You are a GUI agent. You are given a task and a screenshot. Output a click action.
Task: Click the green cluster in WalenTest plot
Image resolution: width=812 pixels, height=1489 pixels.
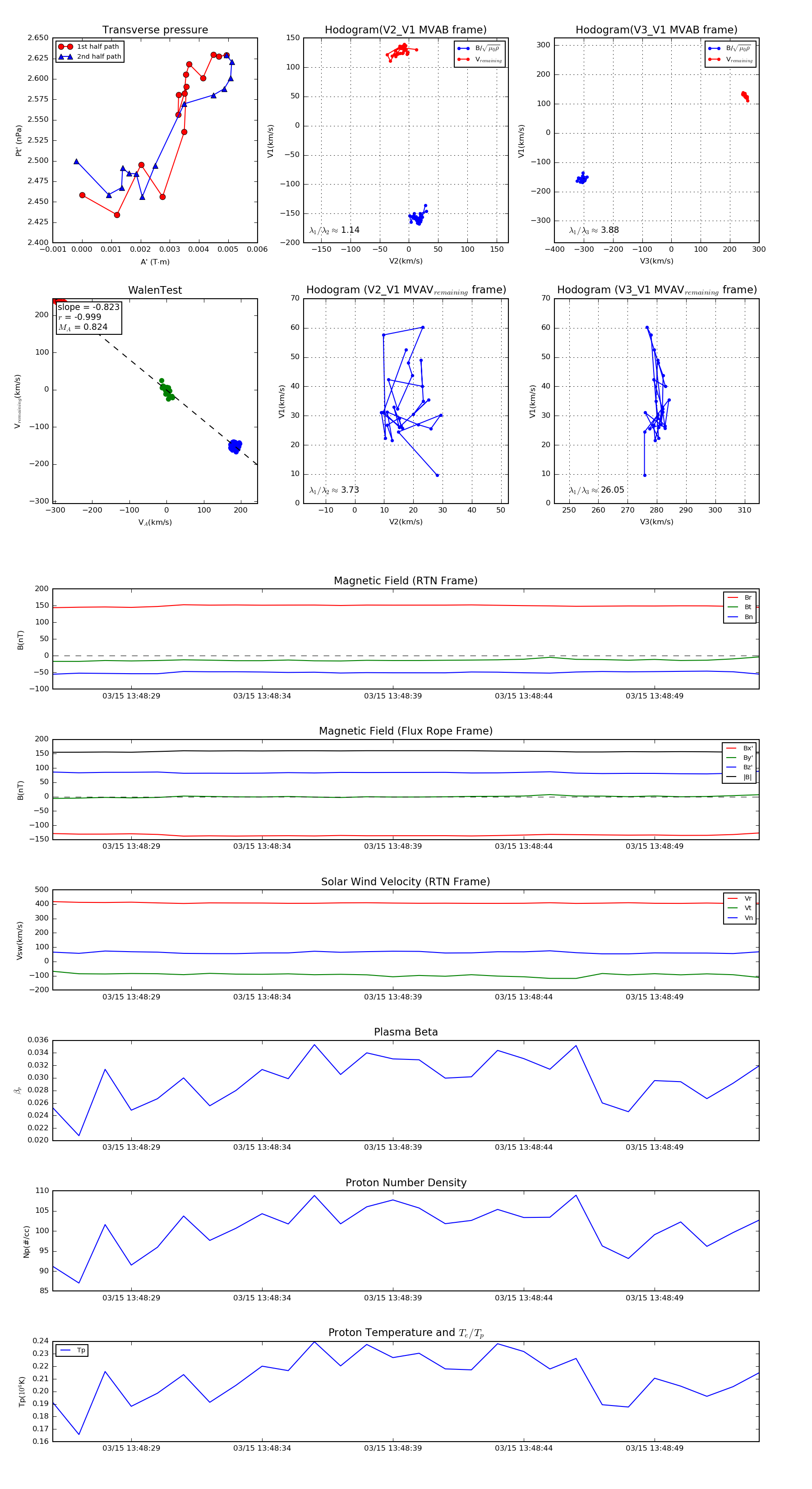click(166, 390)
